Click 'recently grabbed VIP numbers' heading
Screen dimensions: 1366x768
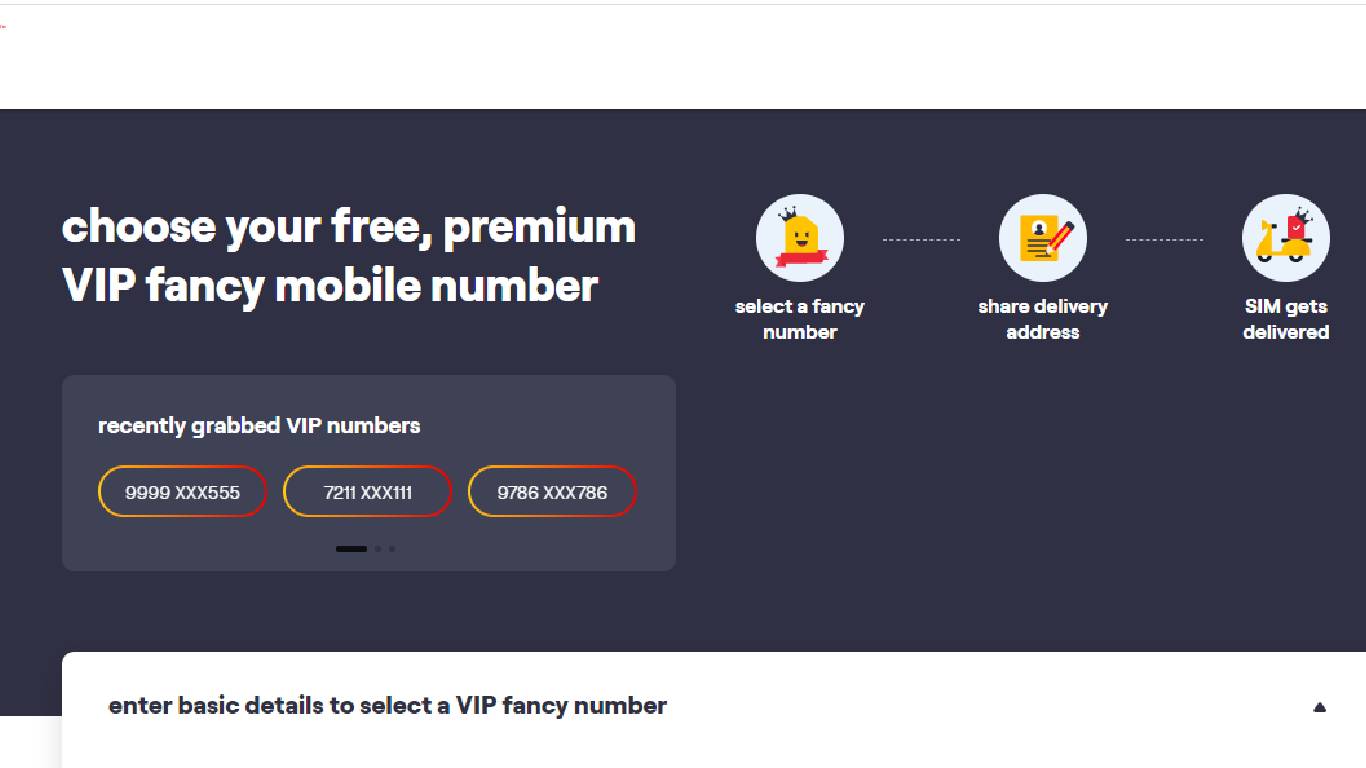pos(259,426)
